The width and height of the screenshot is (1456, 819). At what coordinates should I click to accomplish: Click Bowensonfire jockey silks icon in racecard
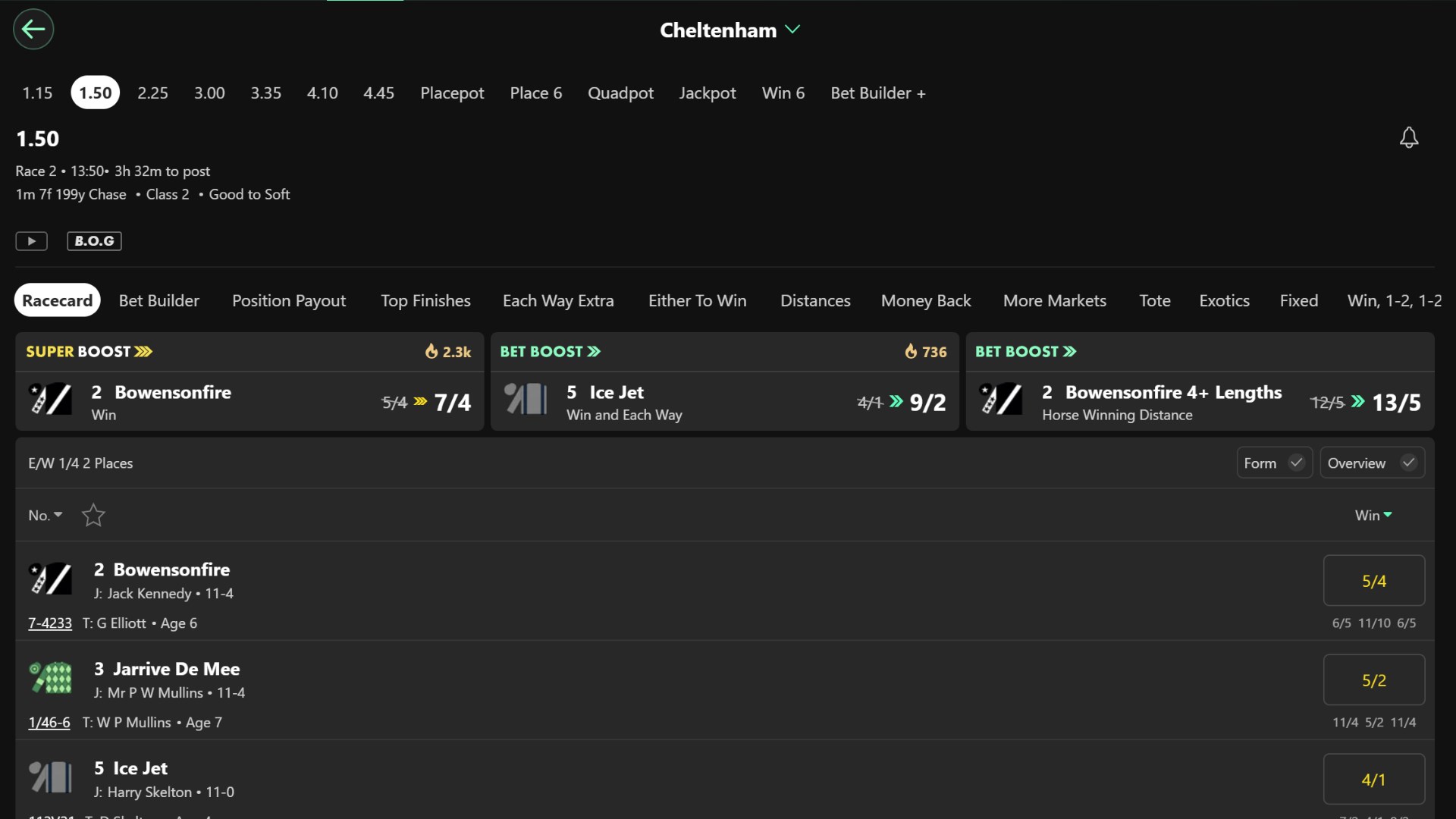pyautogui.click(x=50, y=579)
